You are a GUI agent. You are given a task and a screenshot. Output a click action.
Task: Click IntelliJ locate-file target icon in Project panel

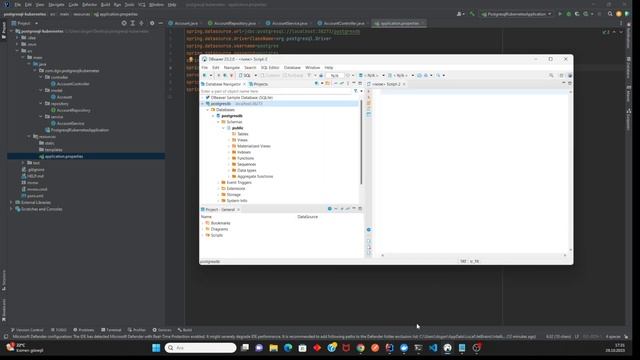click(124, 23)
